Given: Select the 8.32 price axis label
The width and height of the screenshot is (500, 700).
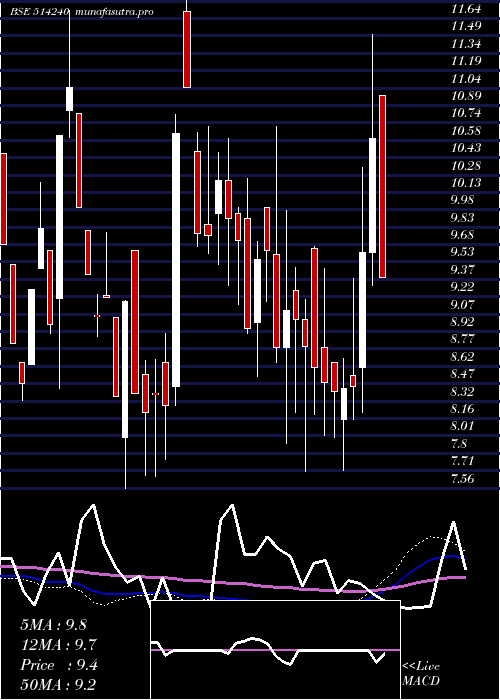Looking at the screenshot, I should [462, 392].
